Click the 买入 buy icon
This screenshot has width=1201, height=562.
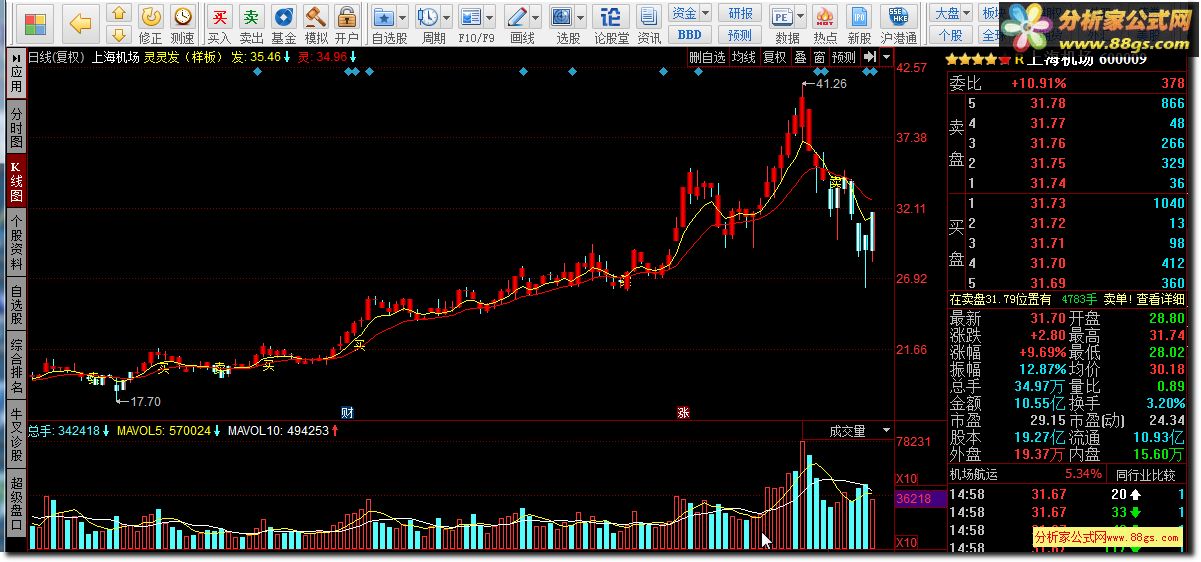219,17
